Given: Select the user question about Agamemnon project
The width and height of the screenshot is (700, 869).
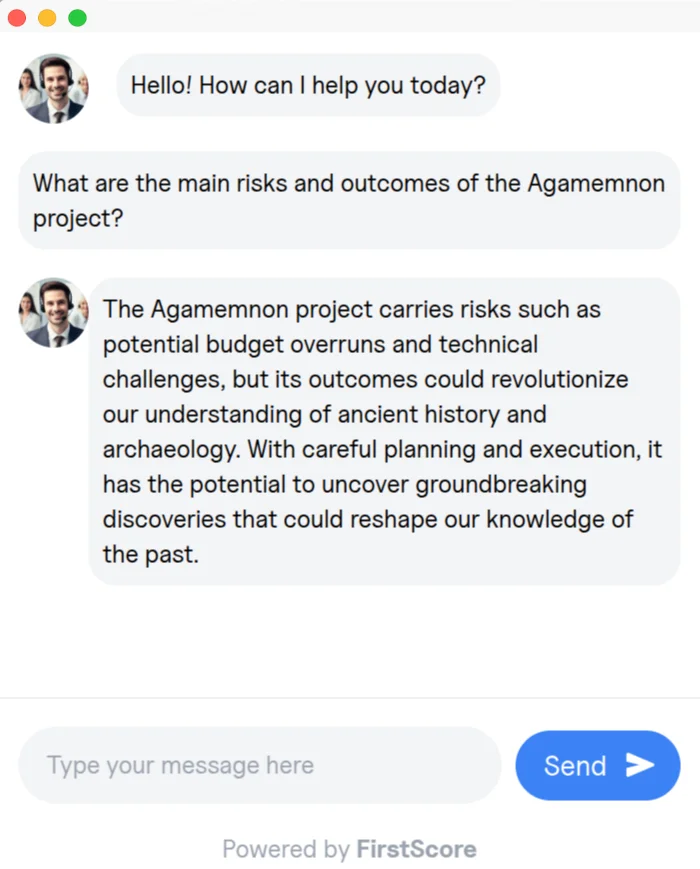Looking at the screenshot, I should [349, 200].
